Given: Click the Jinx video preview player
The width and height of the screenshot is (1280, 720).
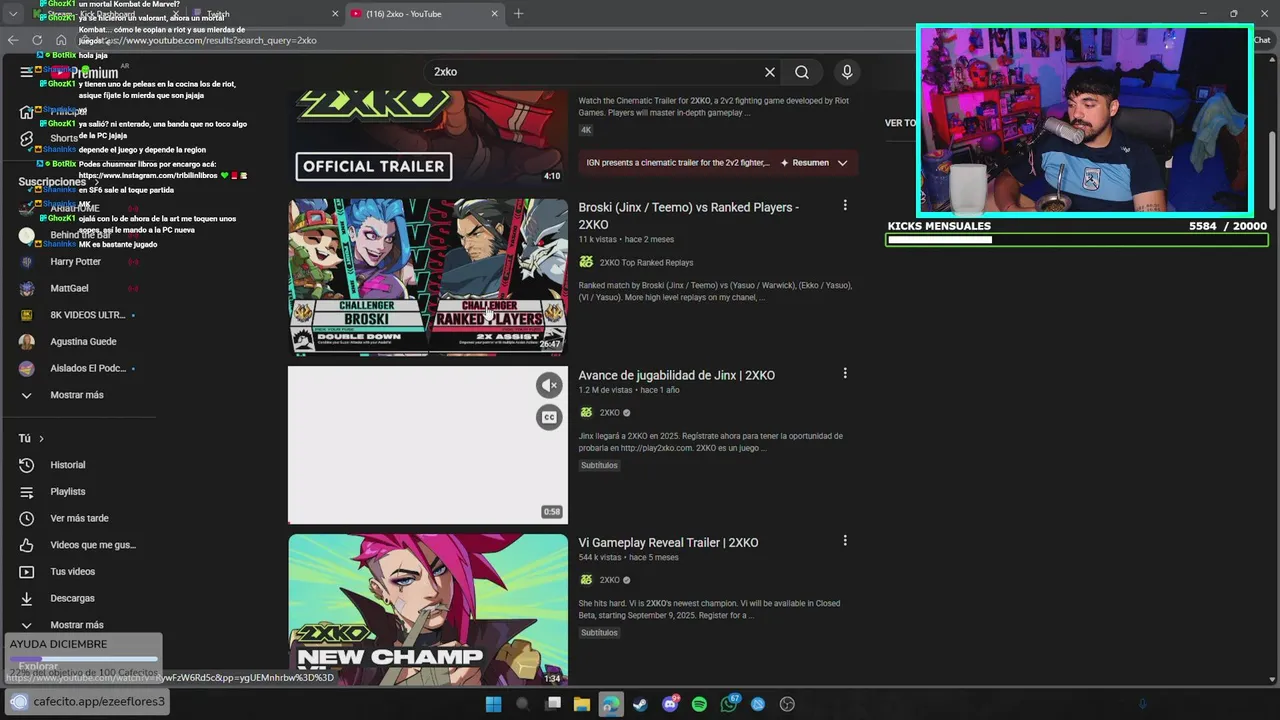Looking at the screenshot, I should (428, 444).
